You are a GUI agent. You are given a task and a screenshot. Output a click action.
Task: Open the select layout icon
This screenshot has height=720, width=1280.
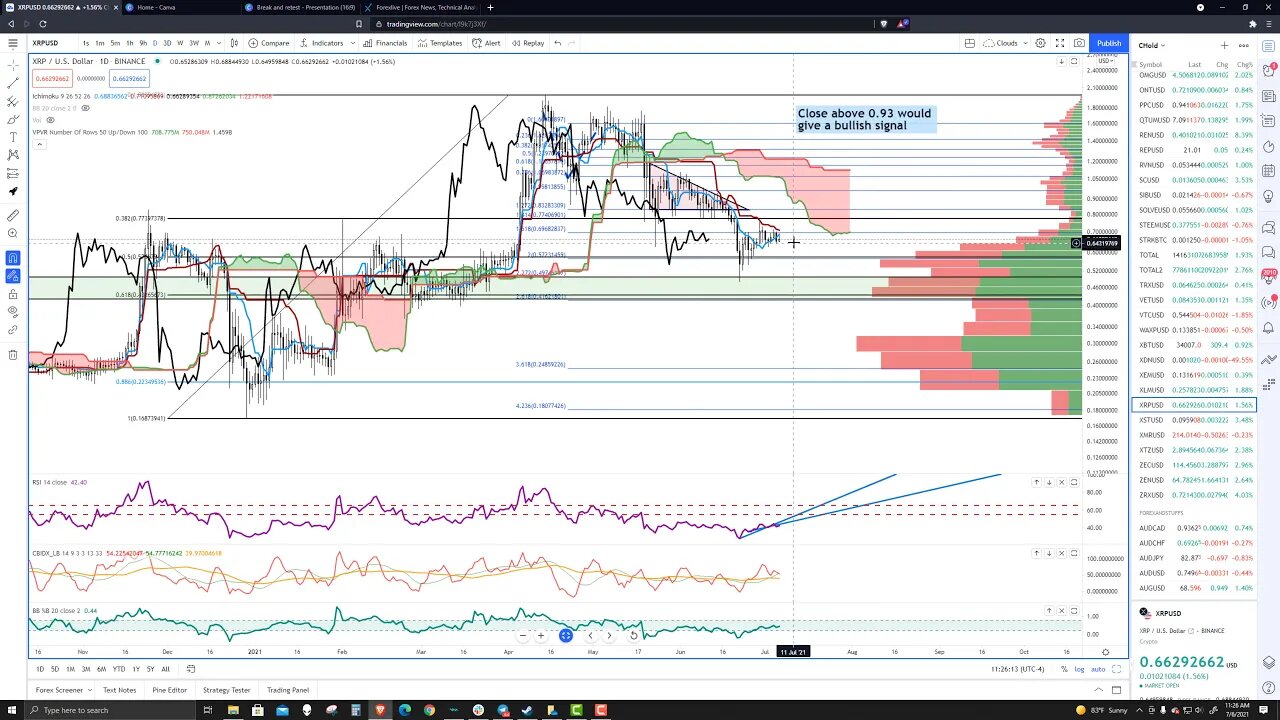(969, 43)
